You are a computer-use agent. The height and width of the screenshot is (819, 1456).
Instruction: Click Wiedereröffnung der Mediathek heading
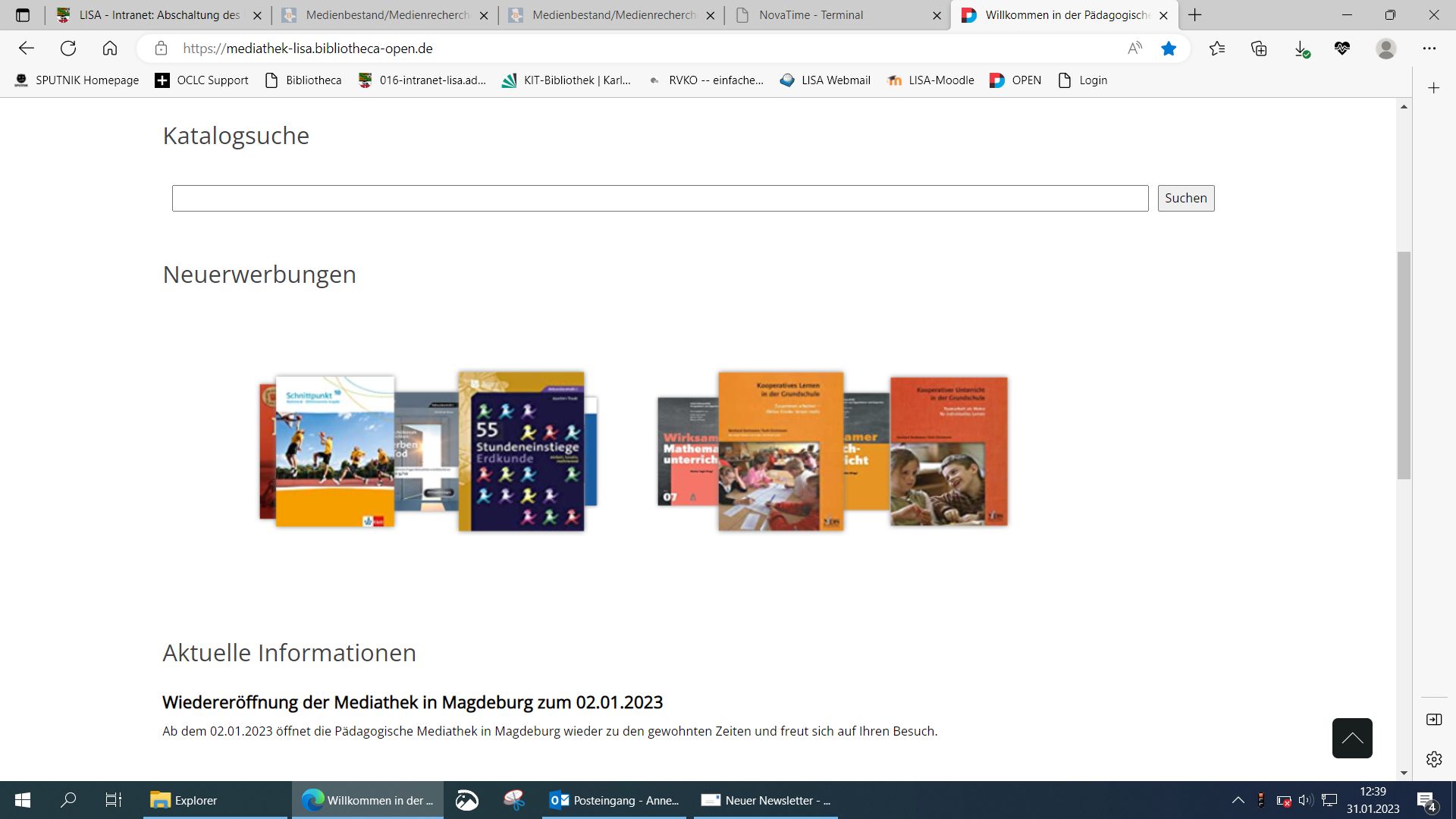pos(413,702)
